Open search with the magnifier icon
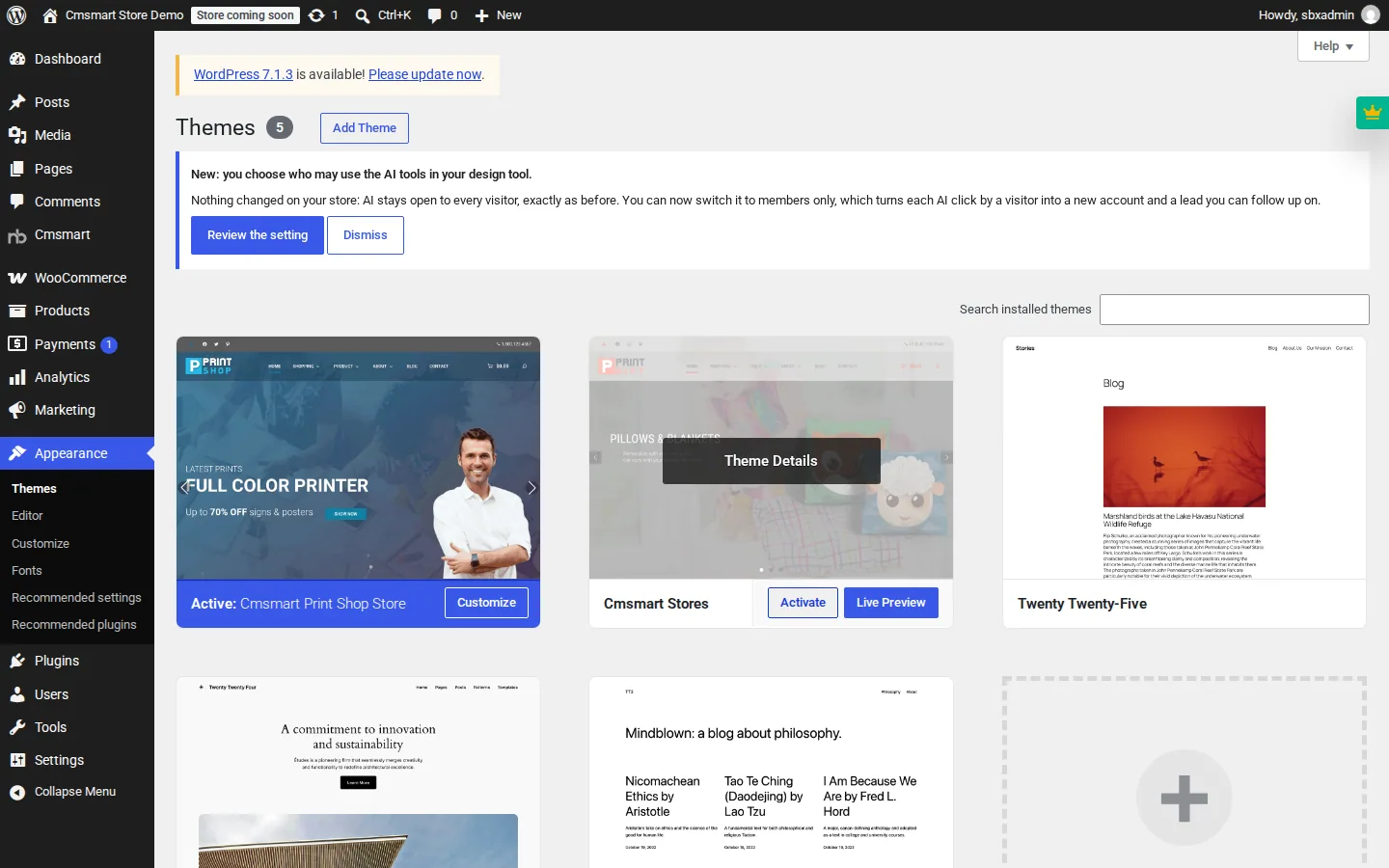This screenshot has width=1389, height=868. click(x=363, y=15)
